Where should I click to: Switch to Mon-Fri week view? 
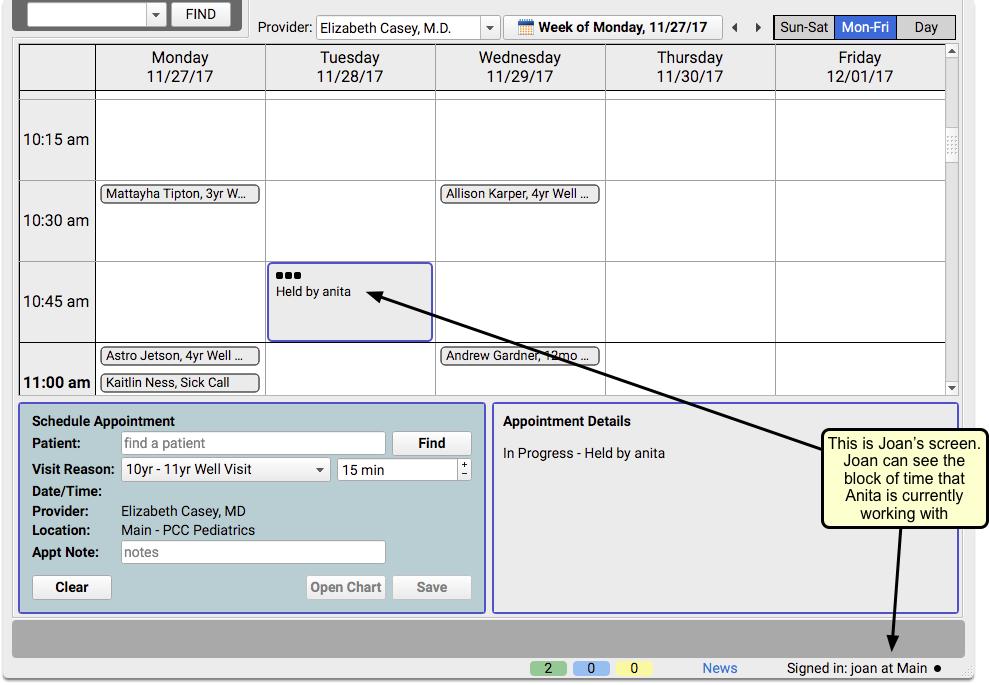coord(865,28)
